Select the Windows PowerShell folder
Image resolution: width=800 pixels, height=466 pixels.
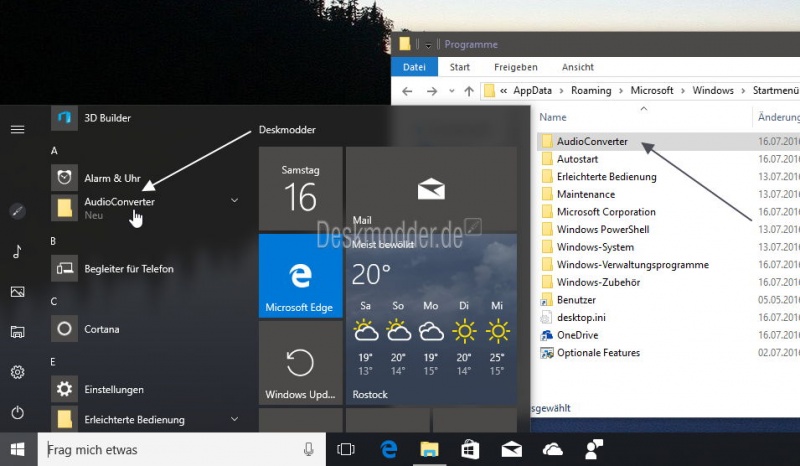(603, 230)
